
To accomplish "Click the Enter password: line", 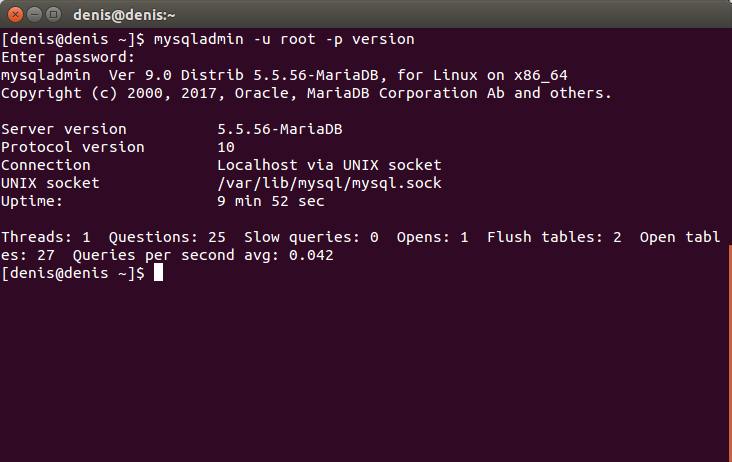I will tap(68, 57).
